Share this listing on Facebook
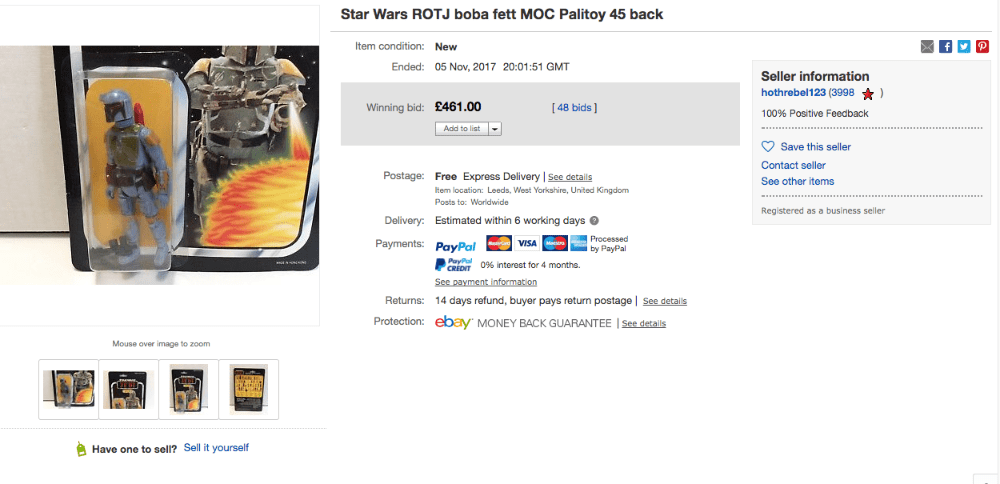The height and width of the screenshot is (484, 1000). point(946,47)
